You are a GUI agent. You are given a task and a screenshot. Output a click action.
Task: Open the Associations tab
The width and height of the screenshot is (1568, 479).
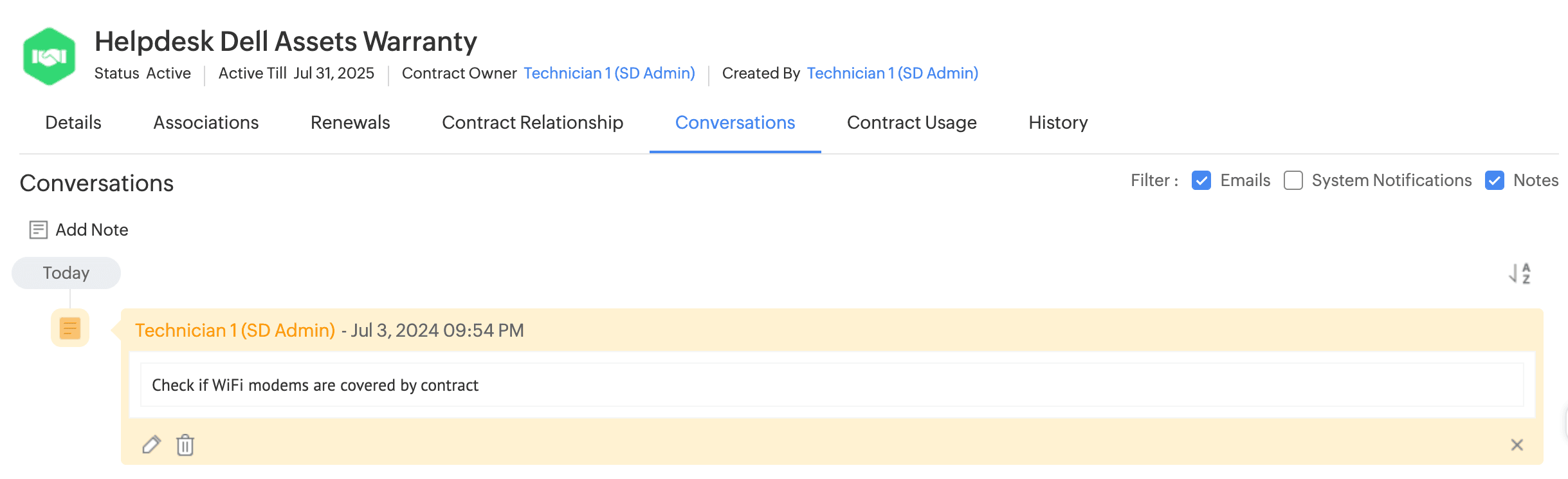tap(206, 123)
